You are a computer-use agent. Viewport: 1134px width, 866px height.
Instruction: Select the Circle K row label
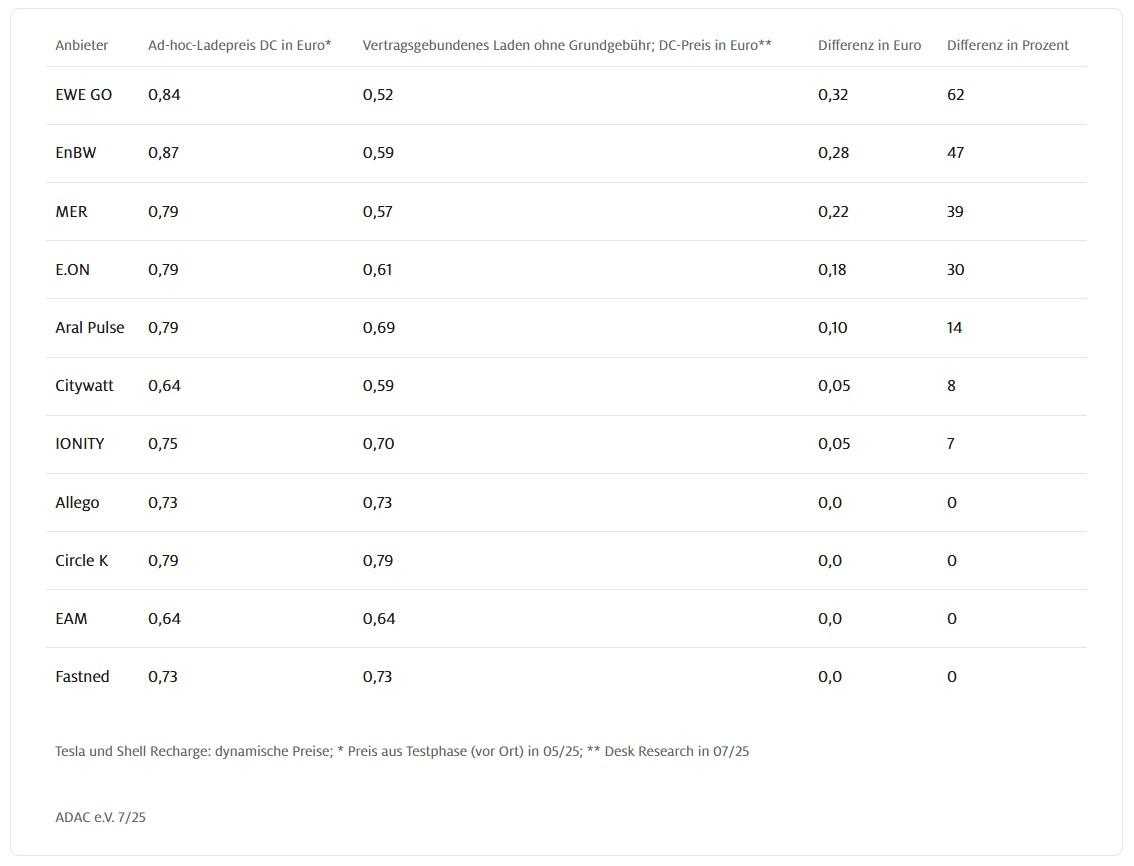(82, 560)
